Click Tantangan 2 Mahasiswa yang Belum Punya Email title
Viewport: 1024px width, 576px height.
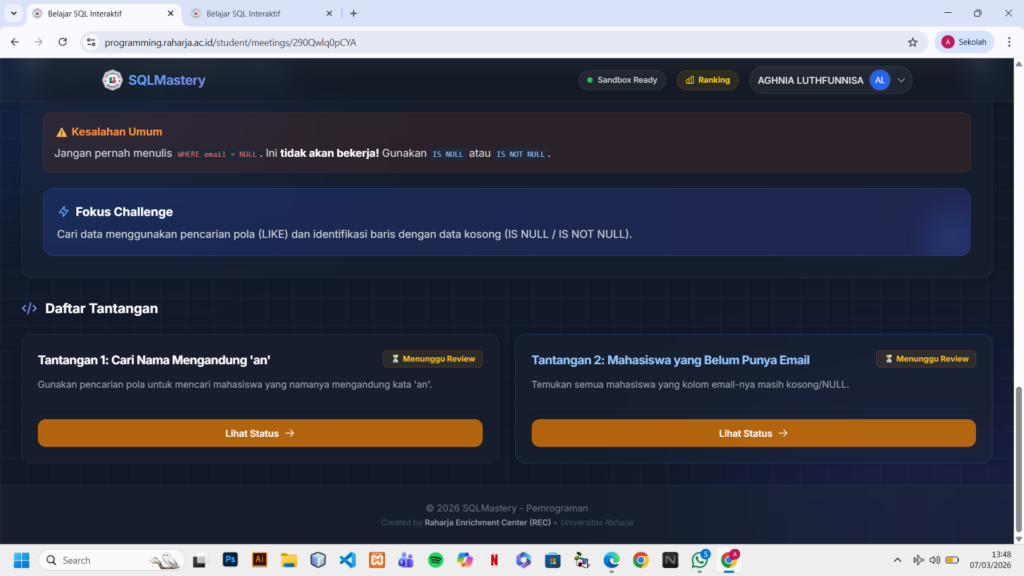coord(670,360)
